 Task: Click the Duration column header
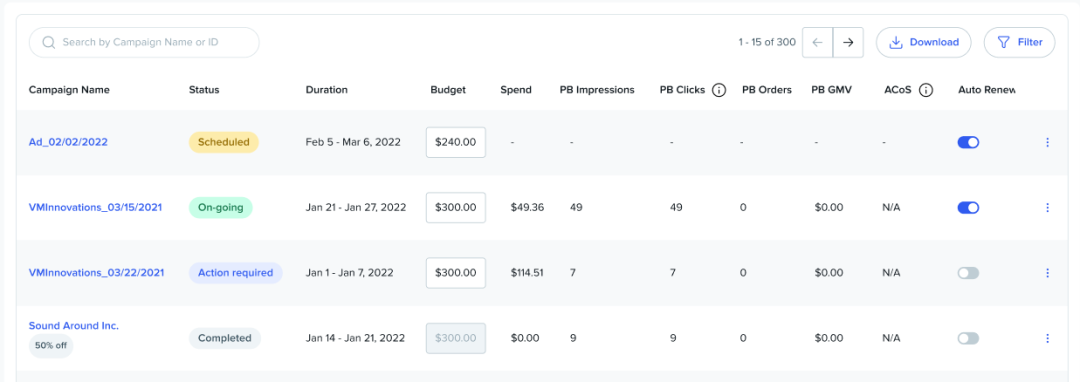coord(326,90)
